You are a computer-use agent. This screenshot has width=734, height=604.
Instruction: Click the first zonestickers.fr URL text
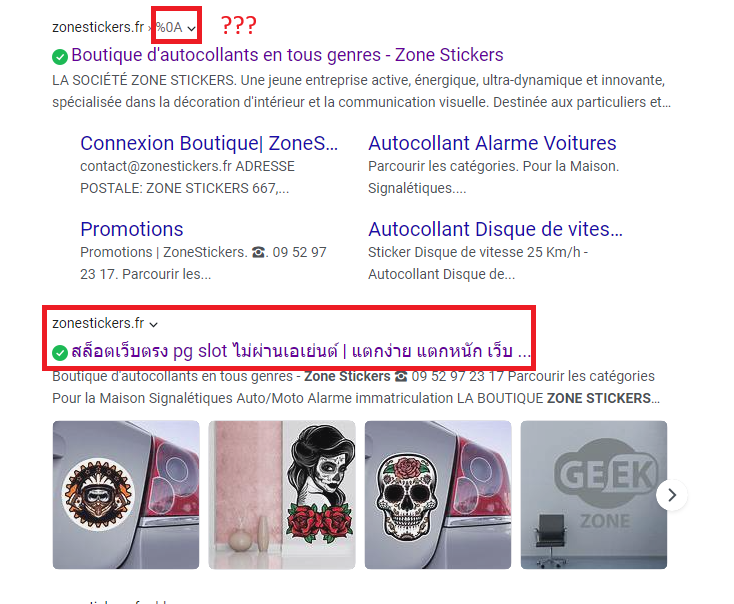tap(98, 27)
